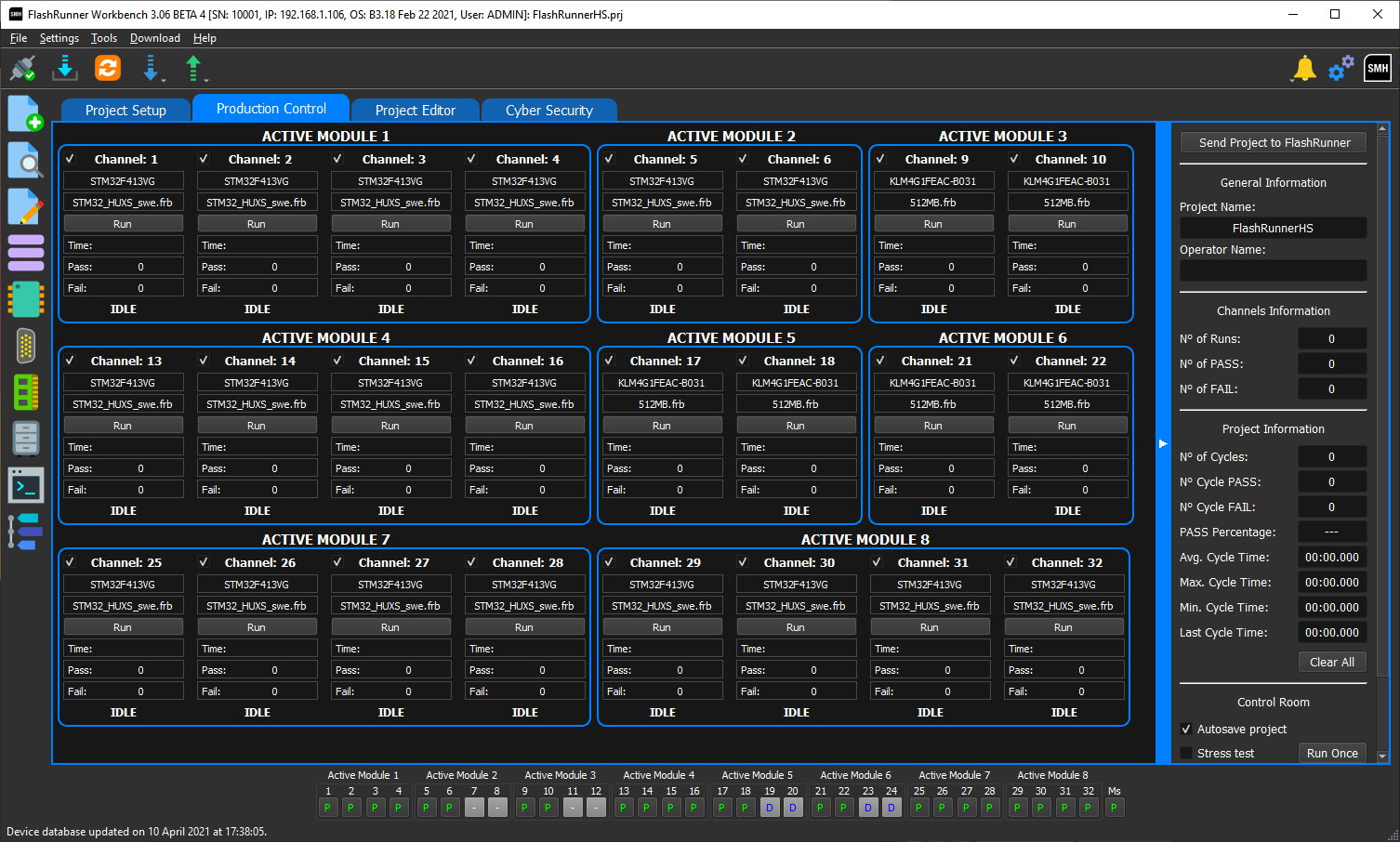Screen dimensions: 1400x842
Task: Open the Project Editor tab
Action: coord(416,110)
